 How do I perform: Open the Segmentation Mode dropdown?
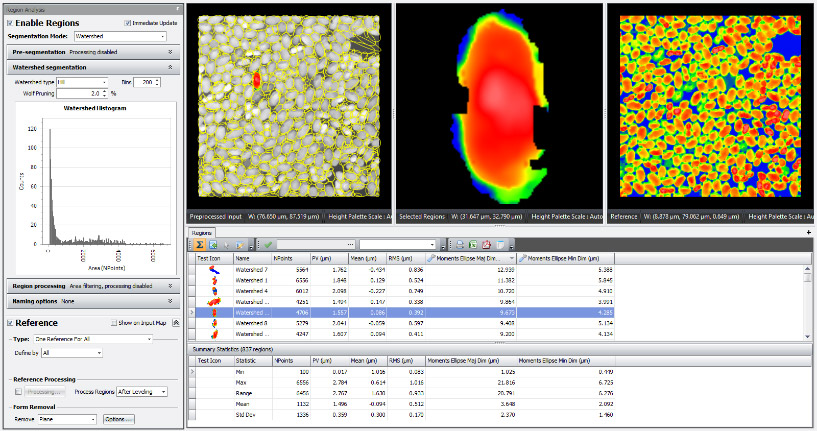(162, 36)
